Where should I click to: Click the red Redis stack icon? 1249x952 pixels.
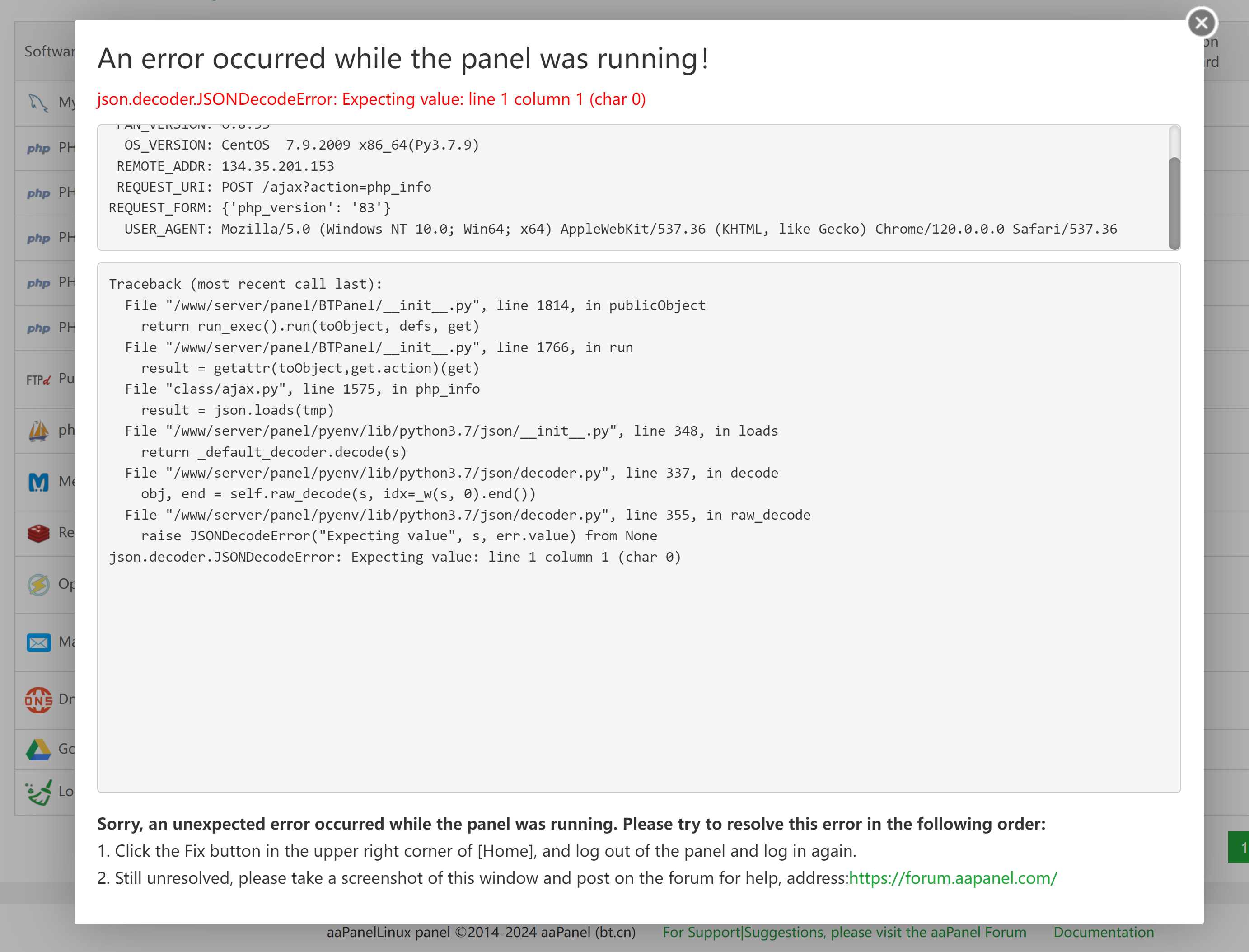point(38,533)
